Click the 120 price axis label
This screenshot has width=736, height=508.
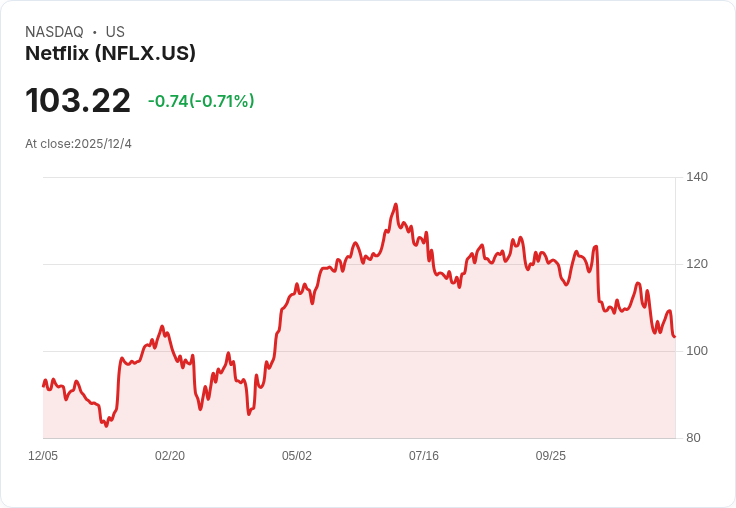pos(697,264)
